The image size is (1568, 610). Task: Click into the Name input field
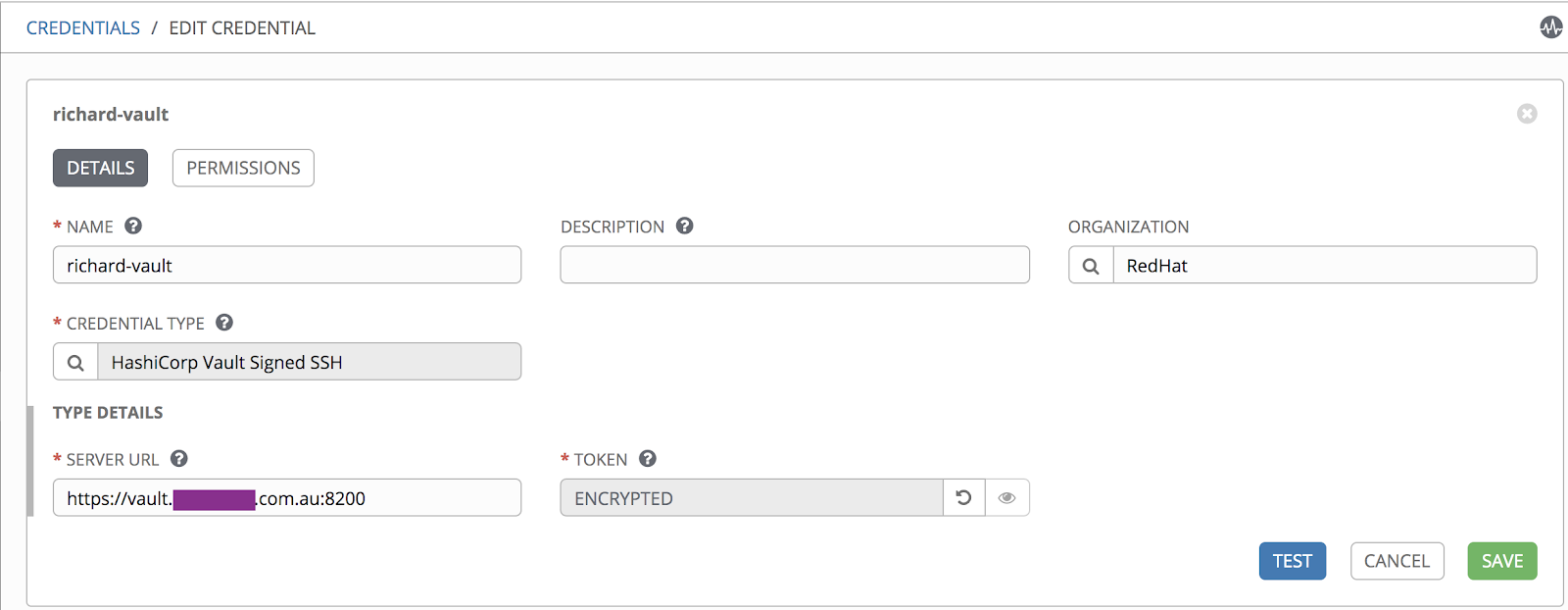click(x=287, y=266)
